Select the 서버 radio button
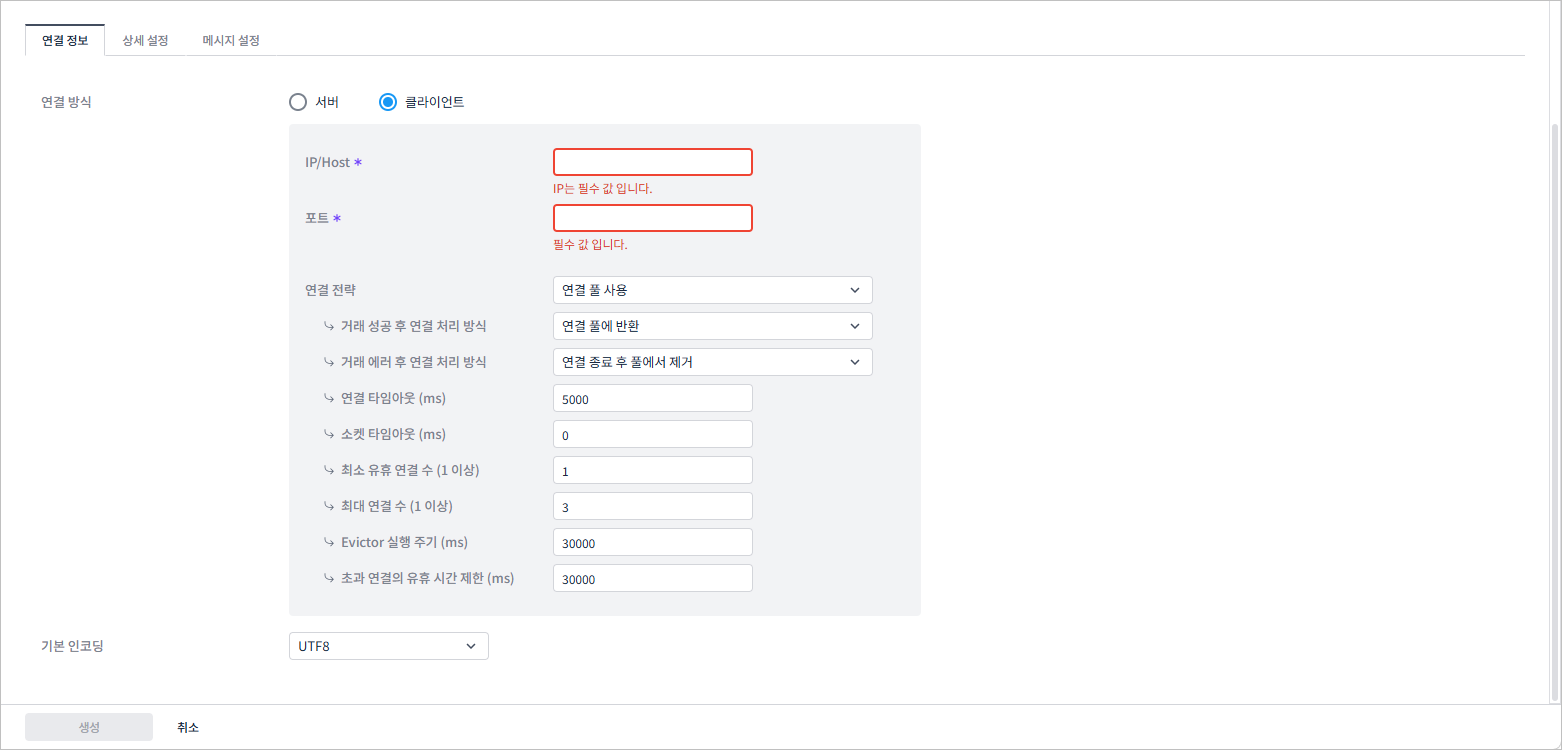 (x=297, y=101)
